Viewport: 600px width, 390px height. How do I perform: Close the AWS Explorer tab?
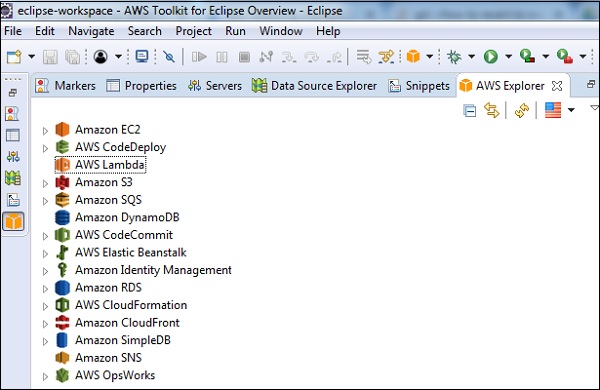point(557,86)
